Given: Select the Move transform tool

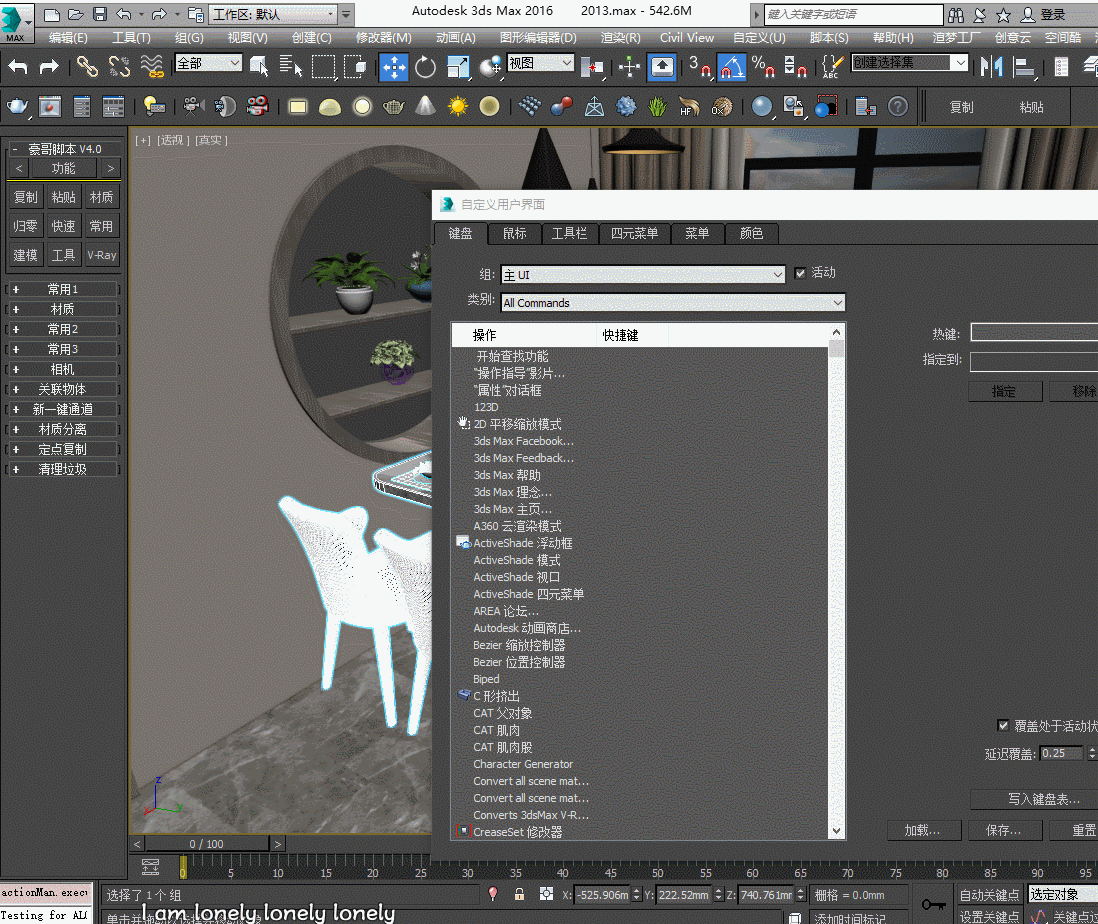Looking at the screenshot, I should point(393,67).
